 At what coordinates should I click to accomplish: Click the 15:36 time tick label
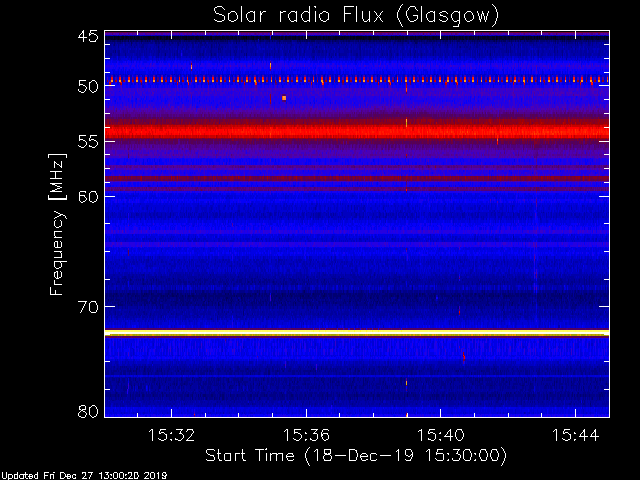click(x=306, y=435)
